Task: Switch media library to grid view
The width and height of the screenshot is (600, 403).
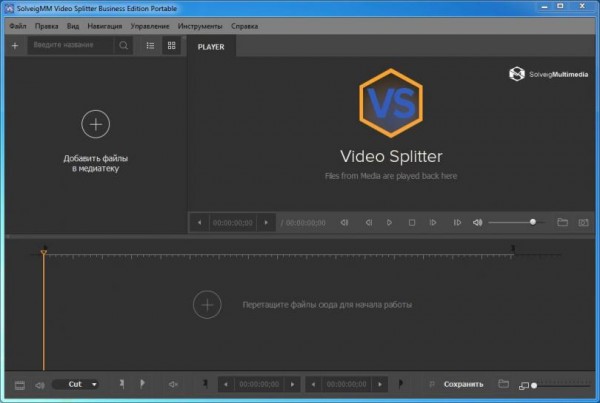Action: (x=171, y=46)
